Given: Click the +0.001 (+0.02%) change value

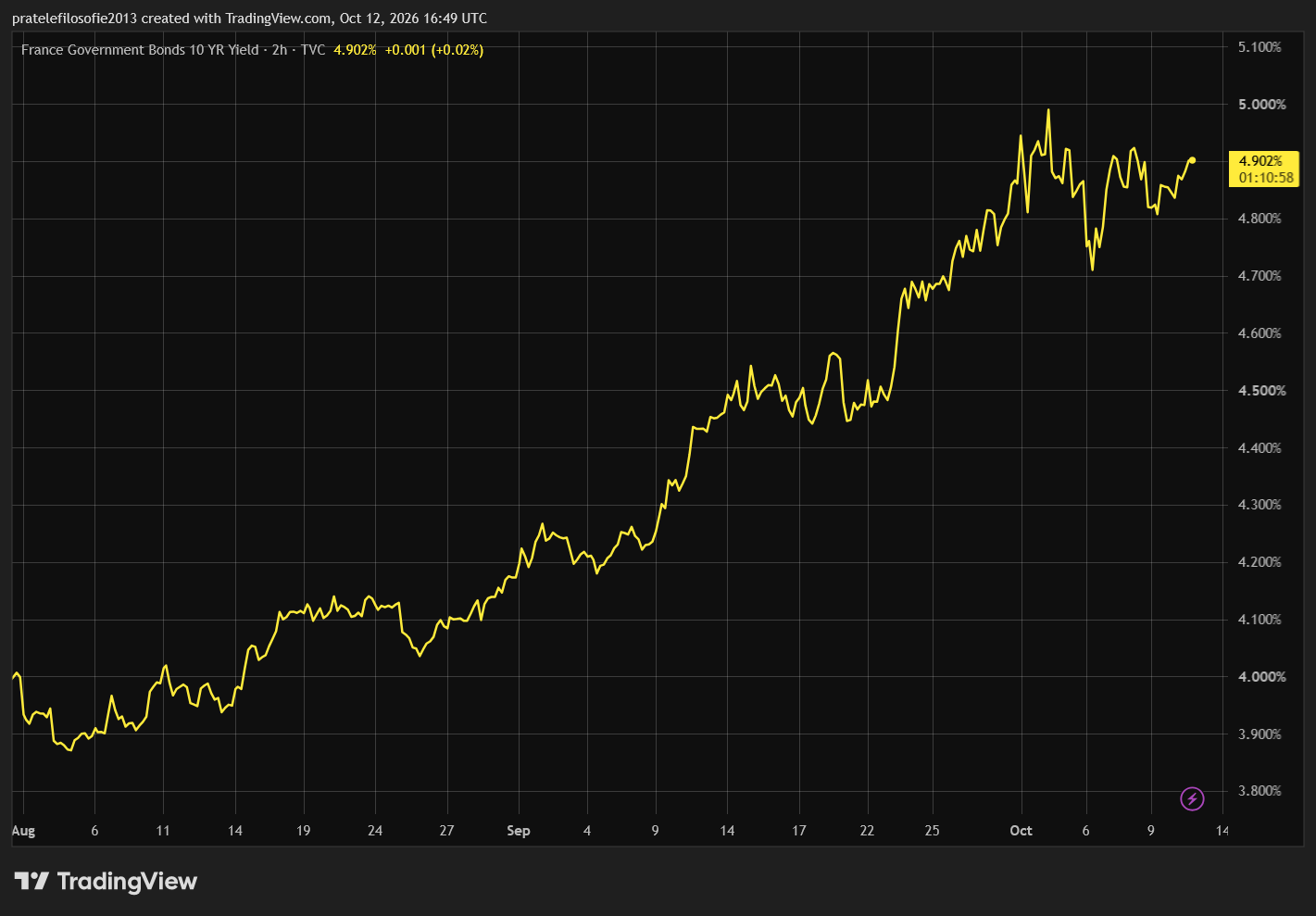Looking at the screenshot, I should click(434, 50).
